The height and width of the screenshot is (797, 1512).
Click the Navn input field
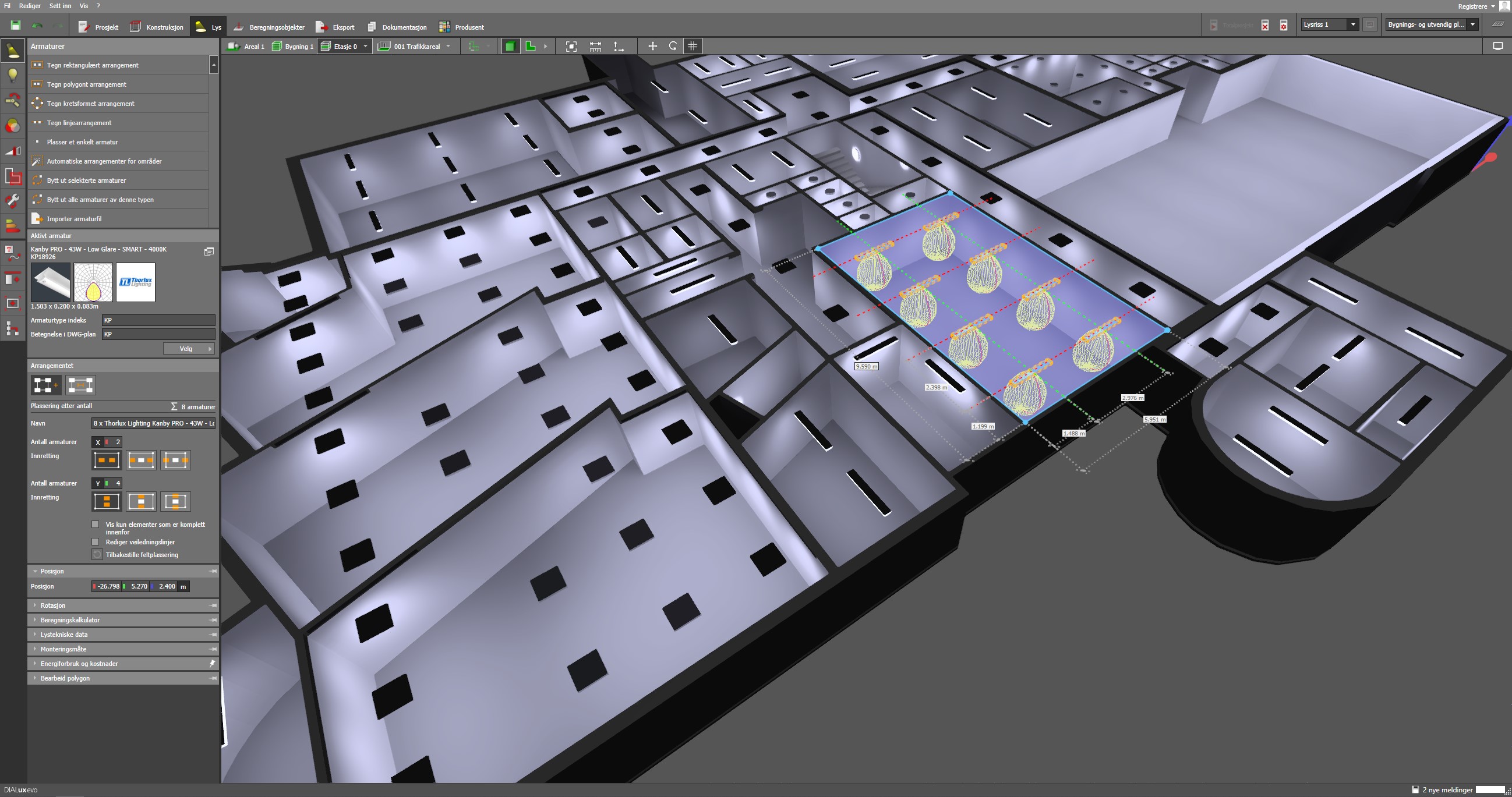point(153,423)
